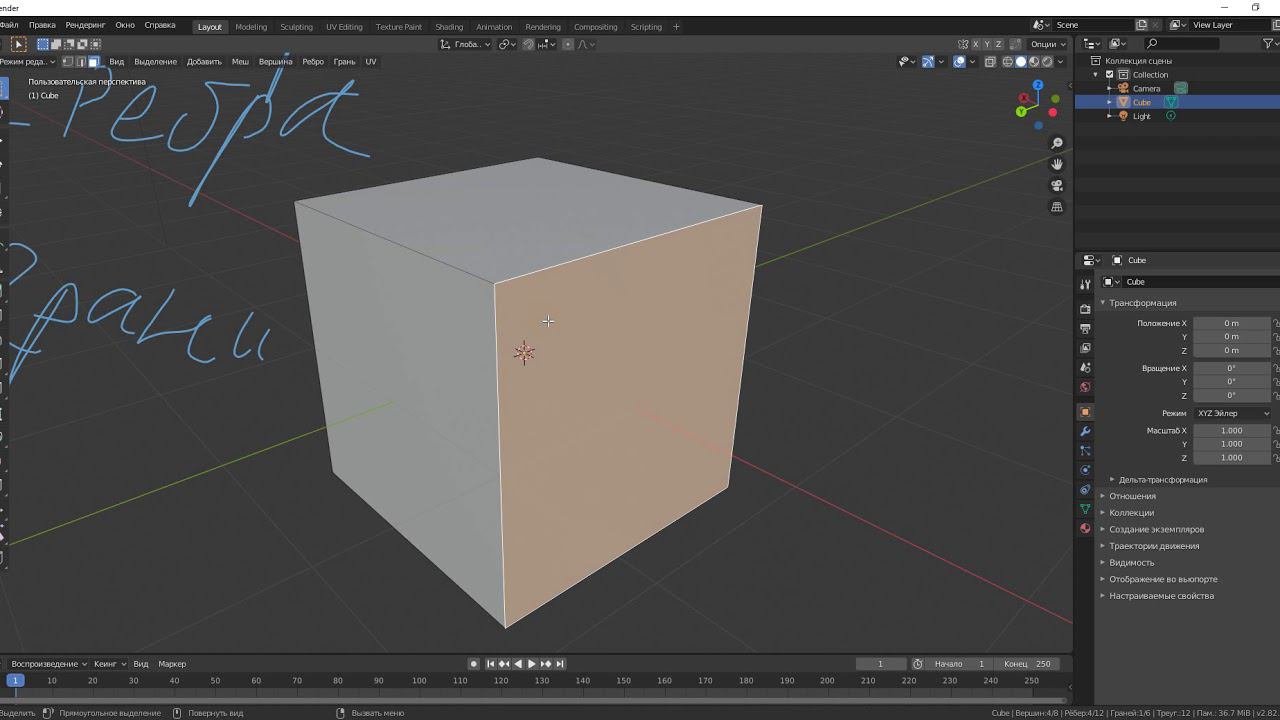Select edge selection mode
Image resolution: width=1280 pixels, height=720 pixels.
coord(80,61)
